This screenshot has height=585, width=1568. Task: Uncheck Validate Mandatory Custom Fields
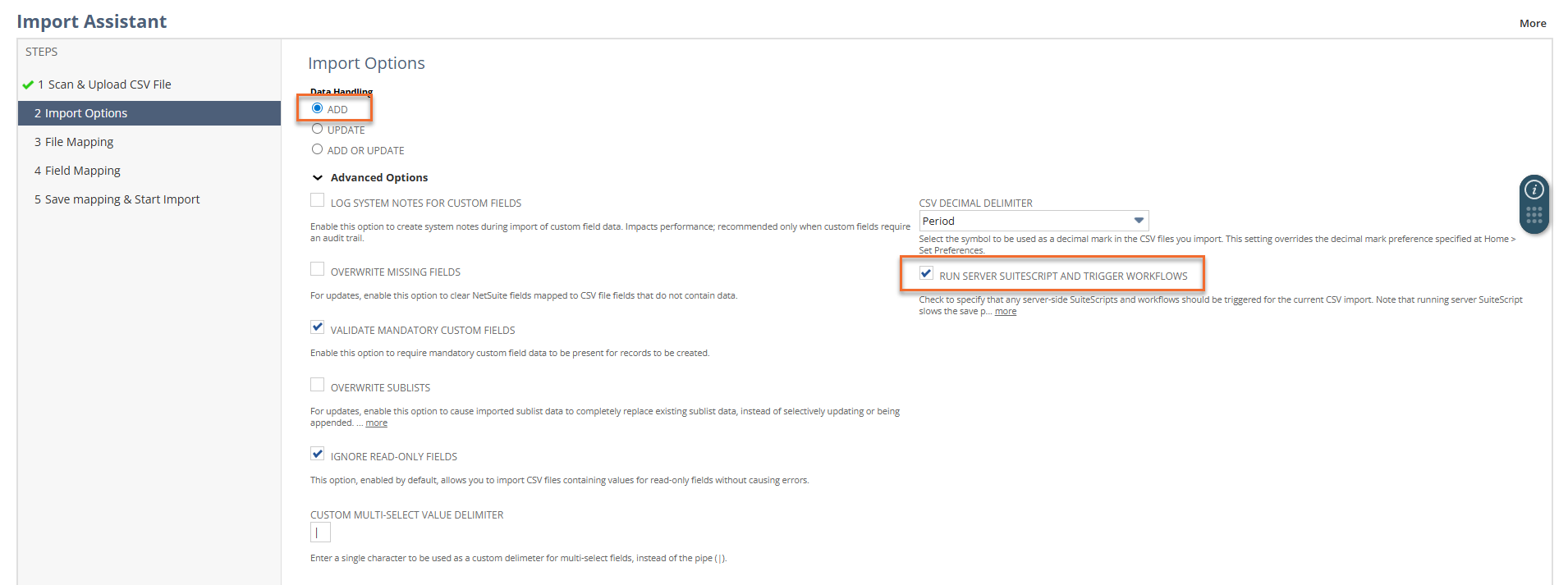click(x=317, y=327)
